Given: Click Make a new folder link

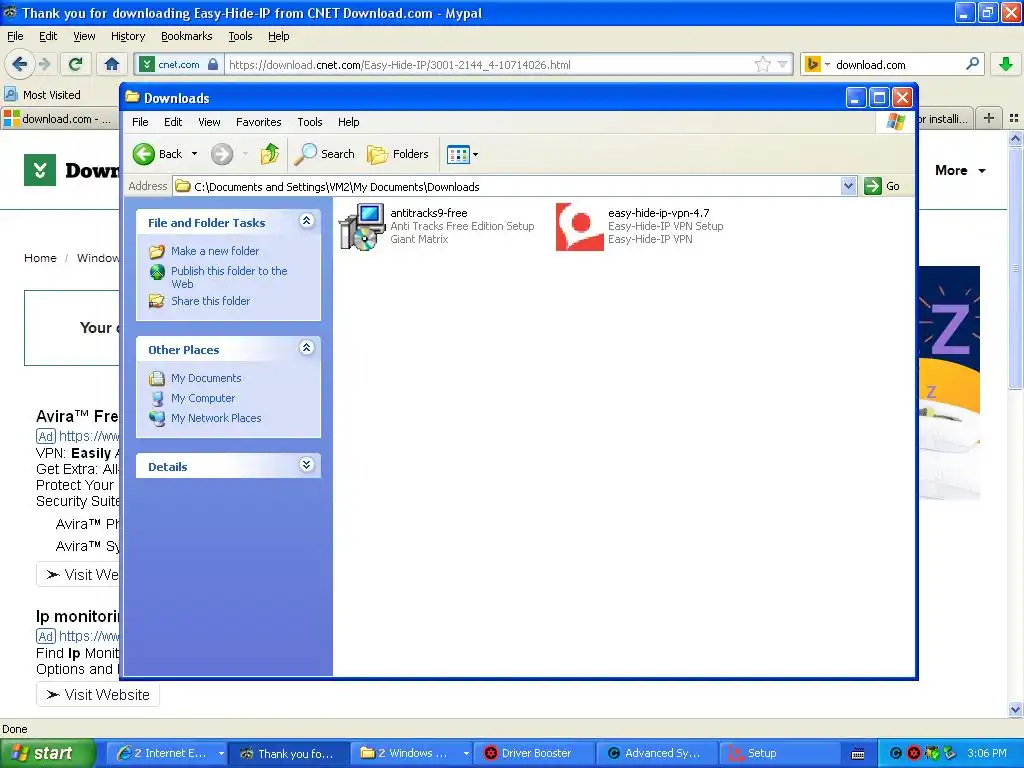Looking at the screenshot, I should [215, 251].
